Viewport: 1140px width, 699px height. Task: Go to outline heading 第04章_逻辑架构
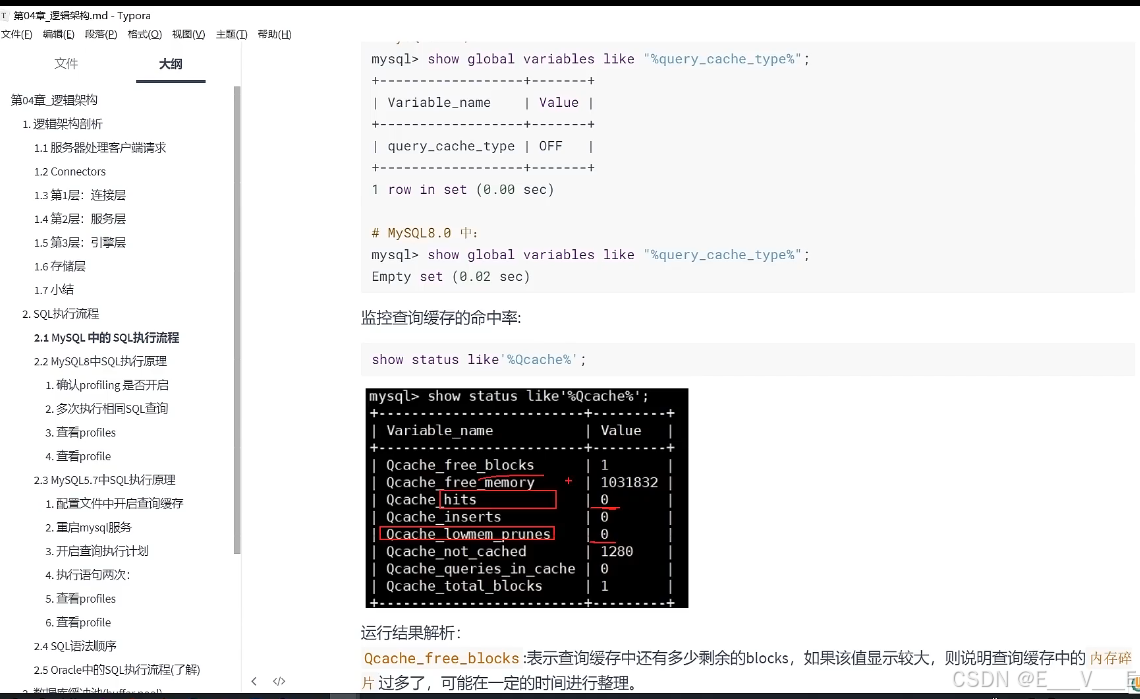point(54,100)
